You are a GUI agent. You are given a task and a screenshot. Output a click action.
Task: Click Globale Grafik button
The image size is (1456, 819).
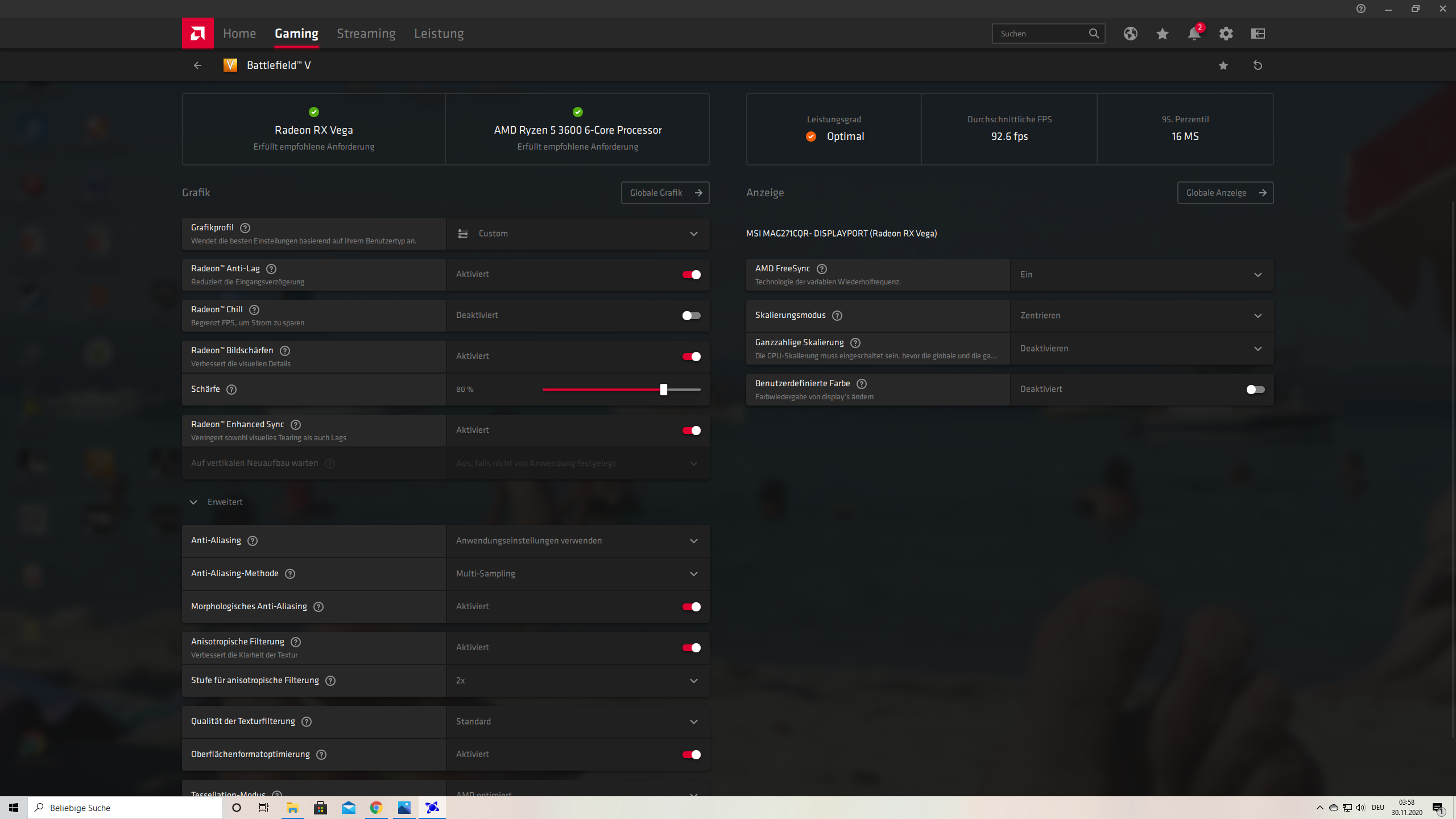(665, 193)
